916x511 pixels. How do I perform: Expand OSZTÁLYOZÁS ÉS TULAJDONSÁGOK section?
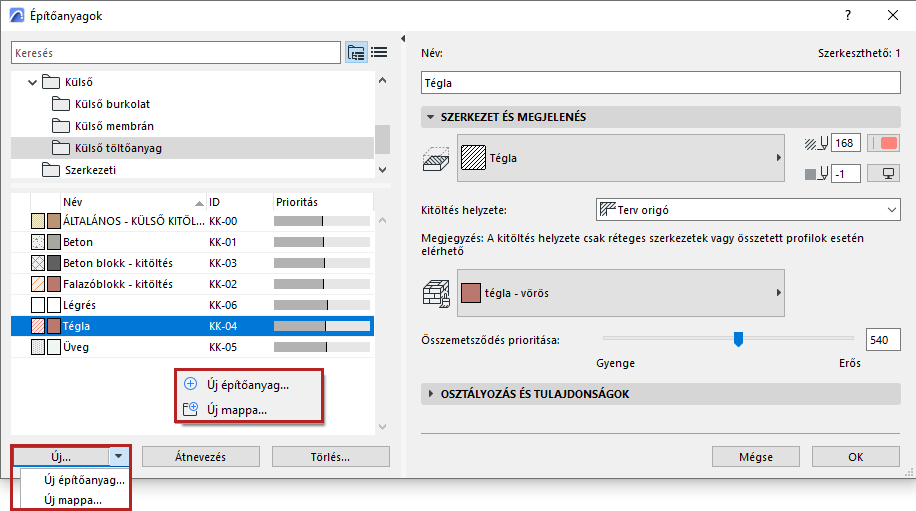point(431,394)
